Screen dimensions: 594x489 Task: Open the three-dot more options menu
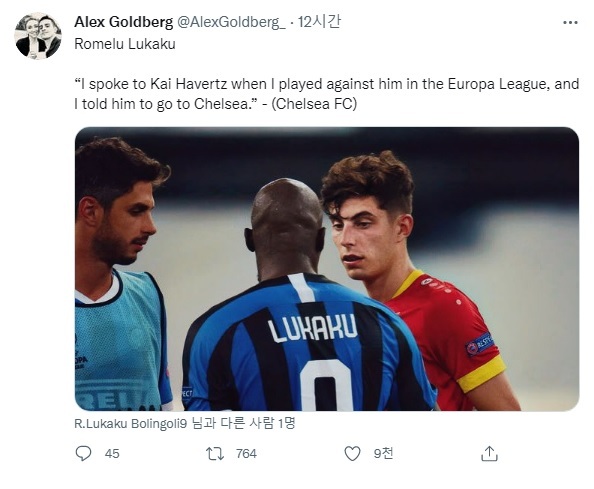[x=570, y=23]
